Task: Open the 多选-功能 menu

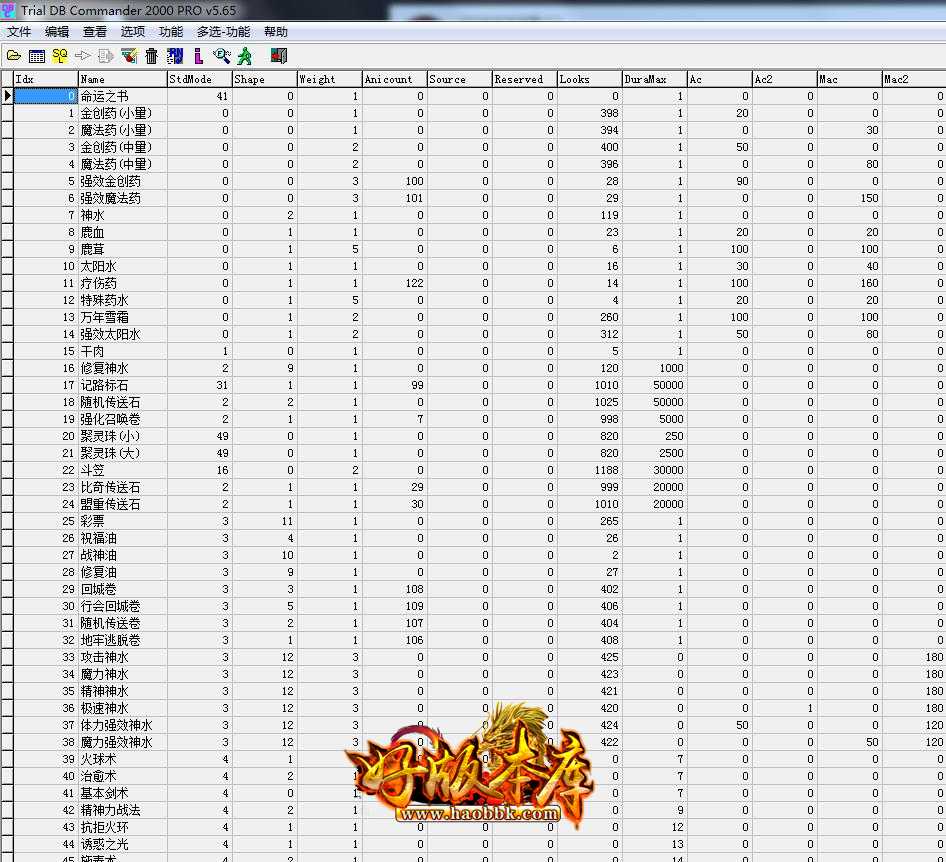Action: tap(223, 32)
